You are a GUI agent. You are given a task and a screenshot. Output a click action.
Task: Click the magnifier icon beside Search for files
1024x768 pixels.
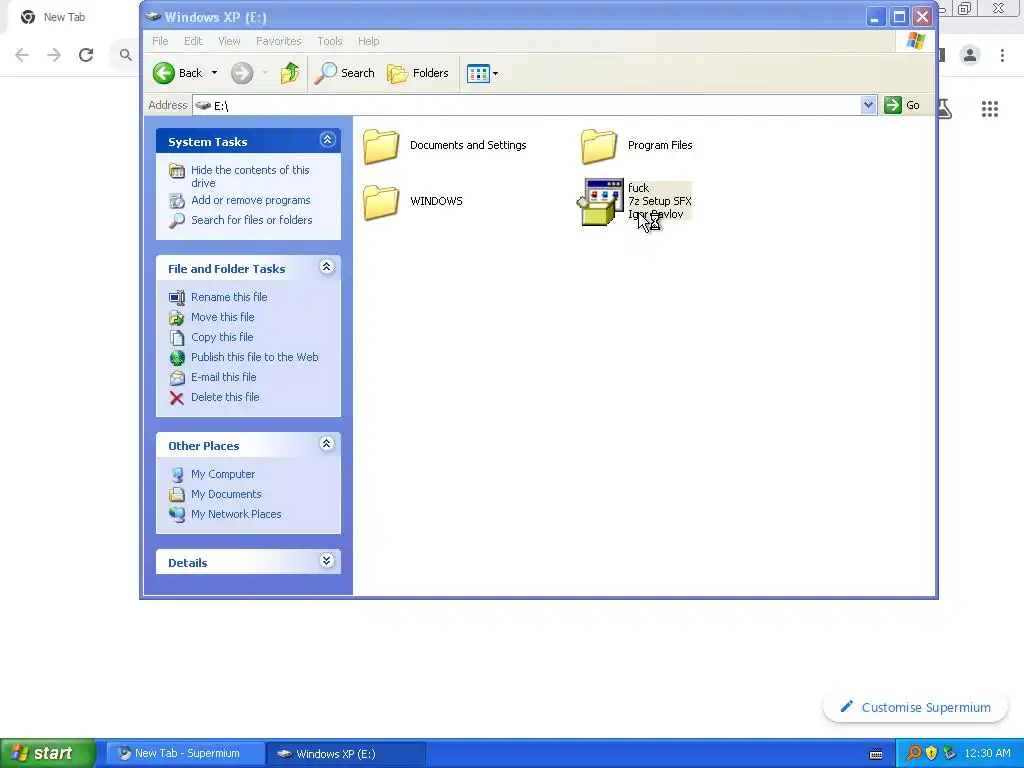pos(176,221)
